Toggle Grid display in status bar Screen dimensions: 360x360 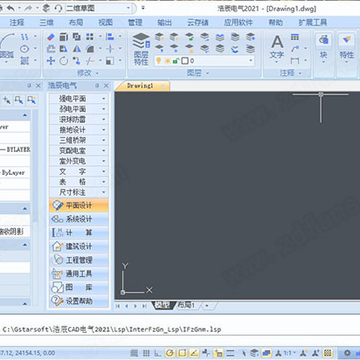click(146, 353)
